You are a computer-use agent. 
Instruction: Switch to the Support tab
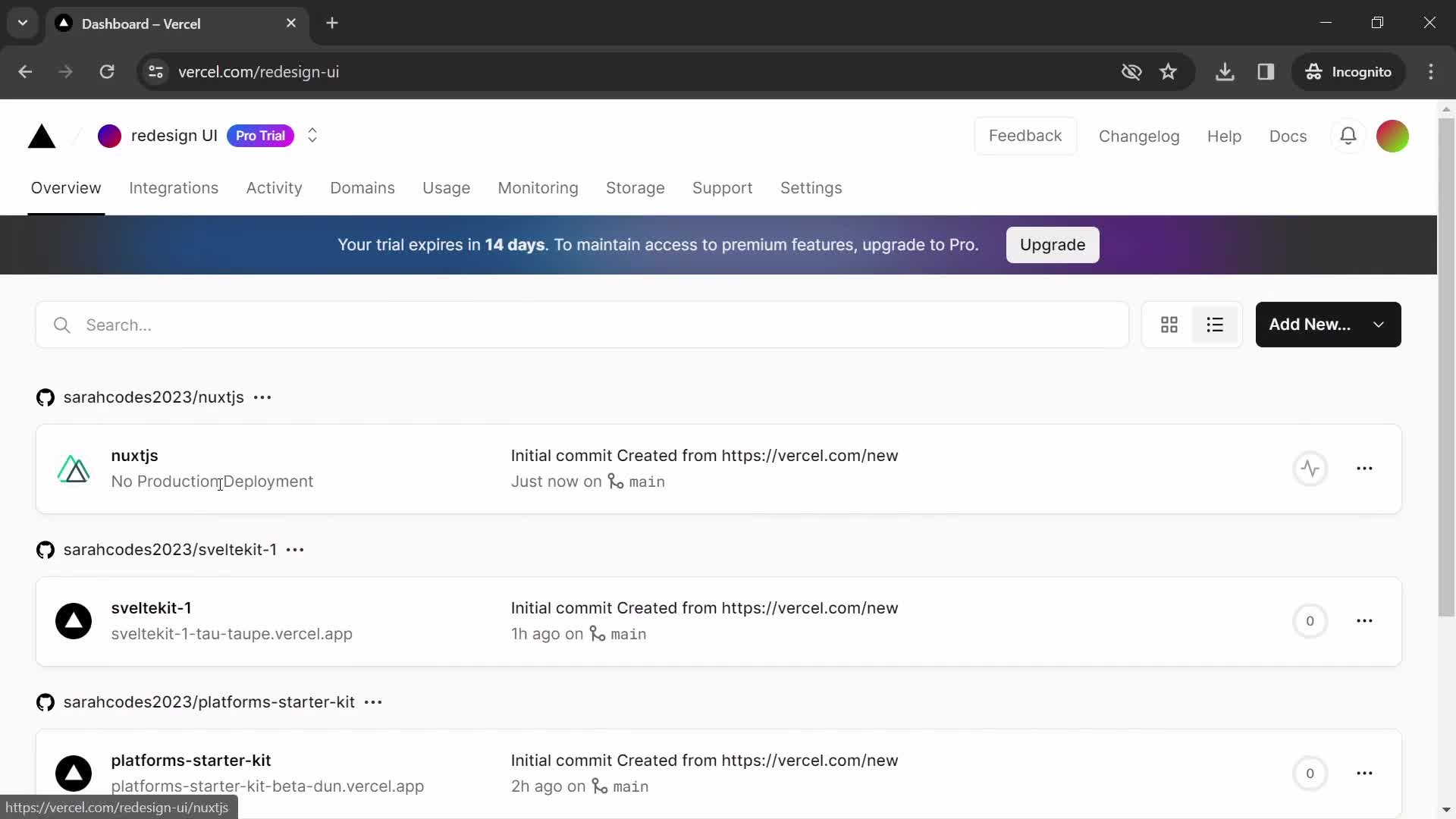pyautogui.click(x=722, y=188)
